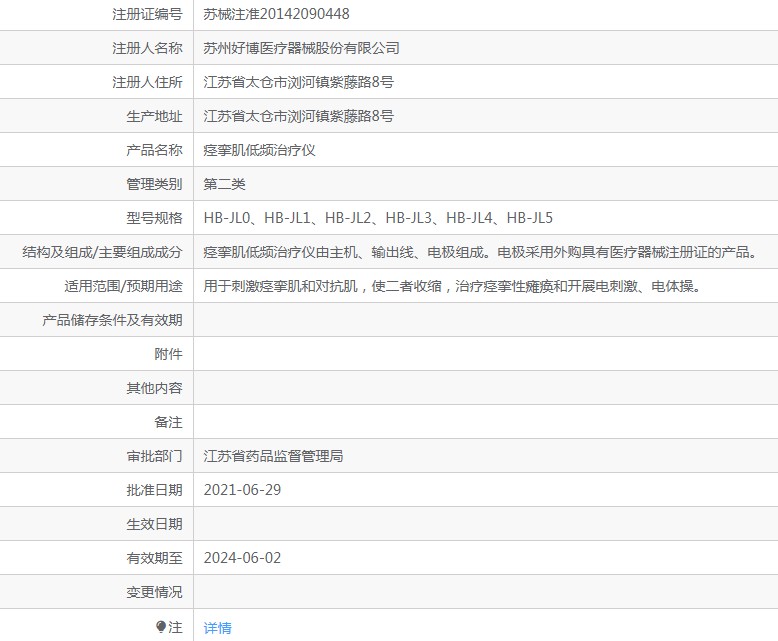Click the 附件 label
The image size is (778, 641).
click(168, 354)
